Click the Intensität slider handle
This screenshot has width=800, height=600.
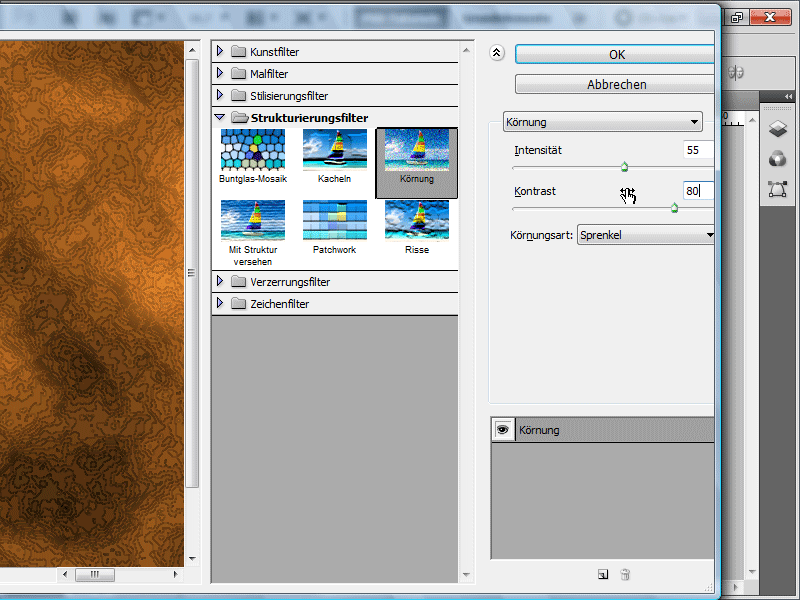pos(624,167)
